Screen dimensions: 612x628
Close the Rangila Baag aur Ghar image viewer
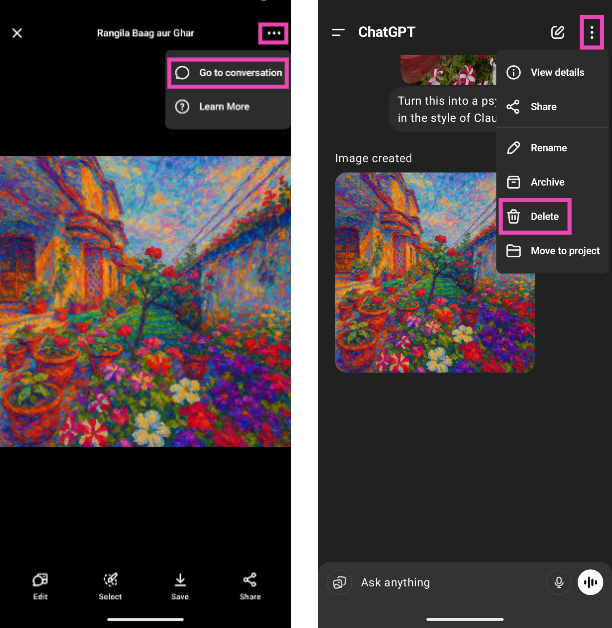pyautogui.click(x=17, y=33)
